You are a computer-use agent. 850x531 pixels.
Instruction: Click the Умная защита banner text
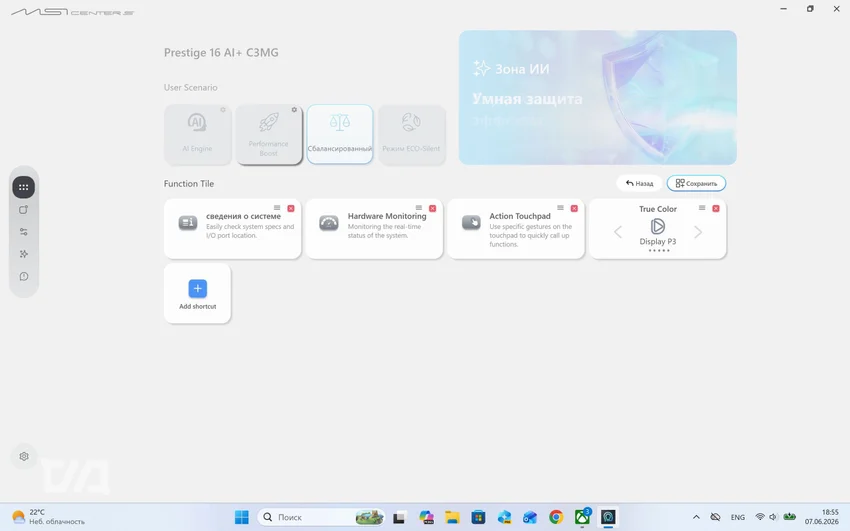527,99
